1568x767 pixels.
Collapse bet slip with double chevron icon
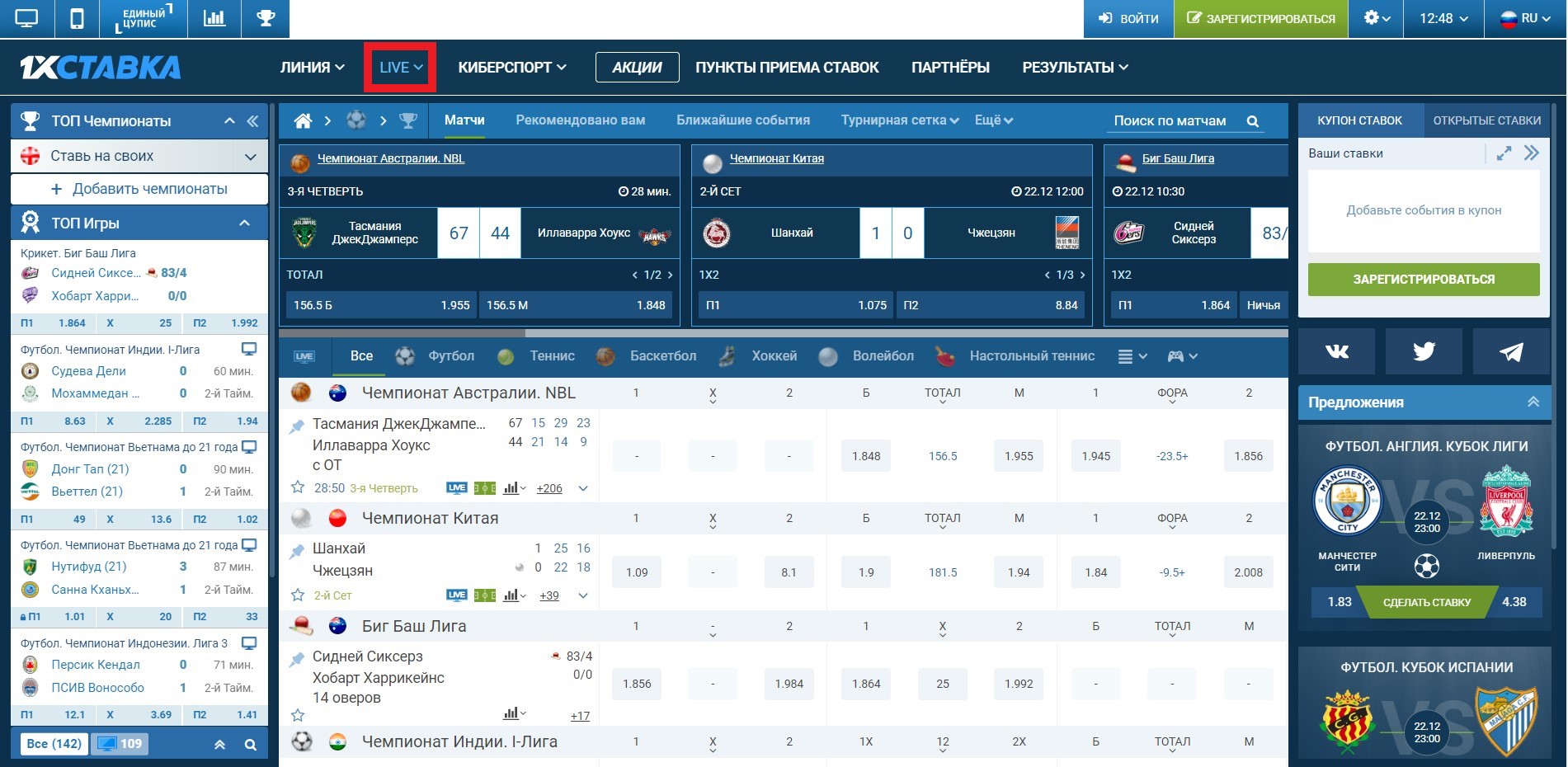click(1532, 153)
